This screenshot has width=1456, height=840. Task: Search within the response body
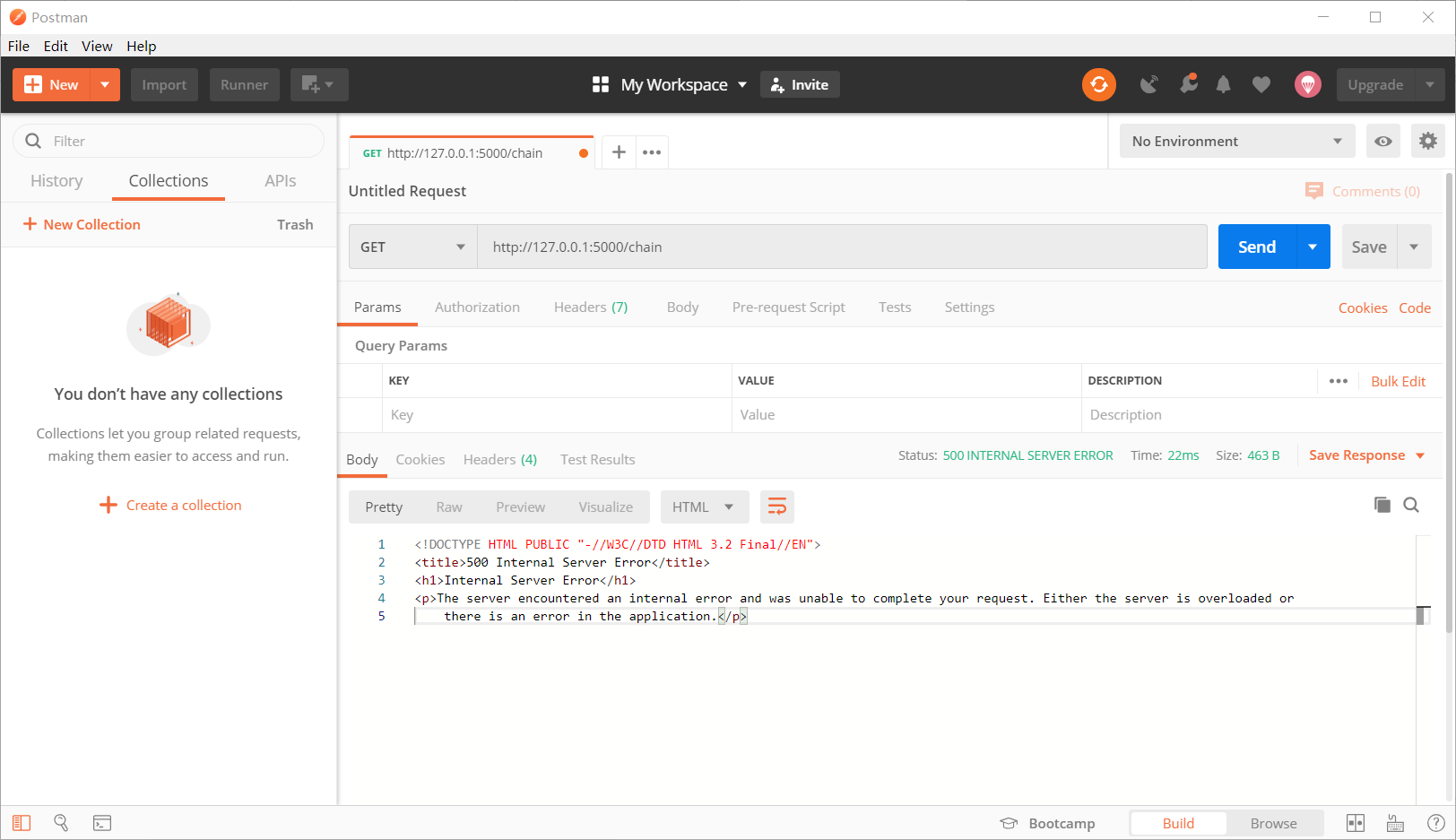coord(1411,505)
